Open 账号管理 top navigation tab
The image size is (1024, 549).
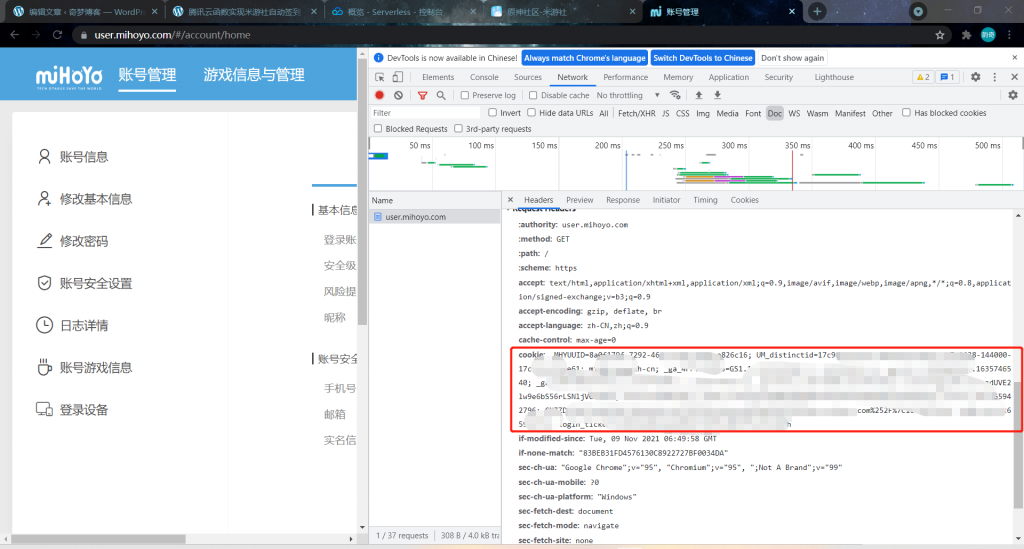147,75
